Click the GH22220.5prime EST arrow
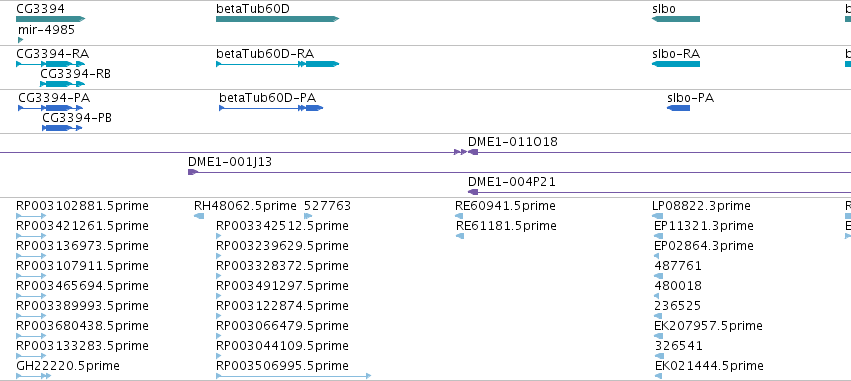Image resolution: width=851 pixels, height=381 pixels. coord(34,376)
